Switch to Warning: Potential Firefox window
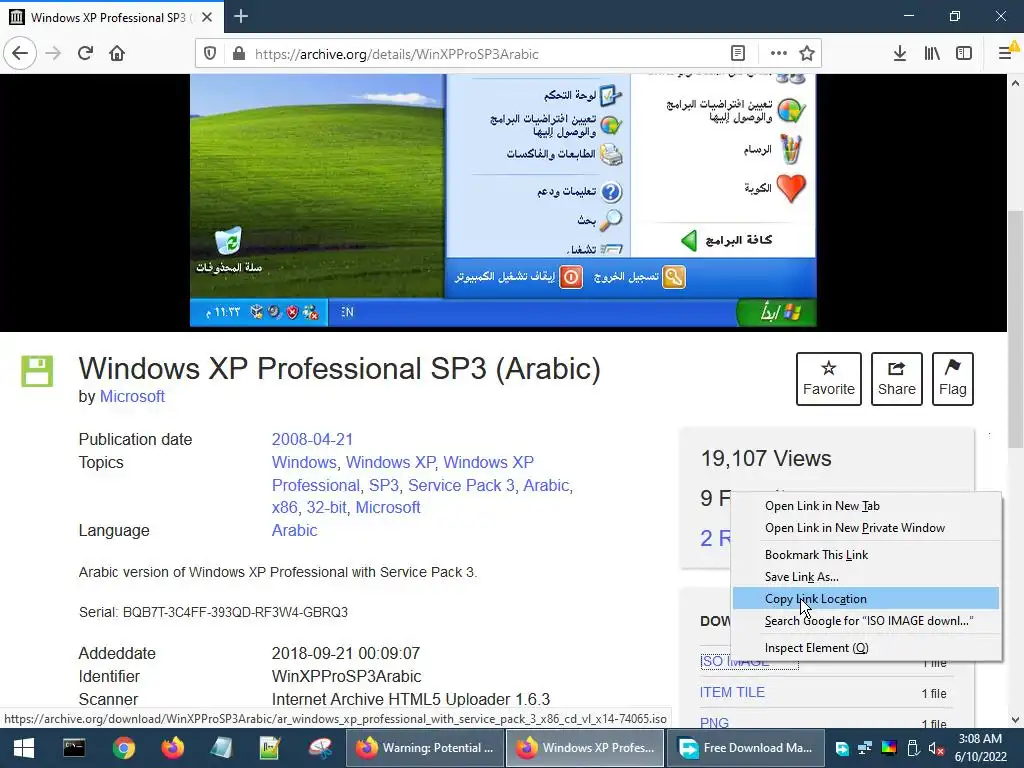Screen dimensions: 1024x768 pyautogui.click(x=424, y=748)
